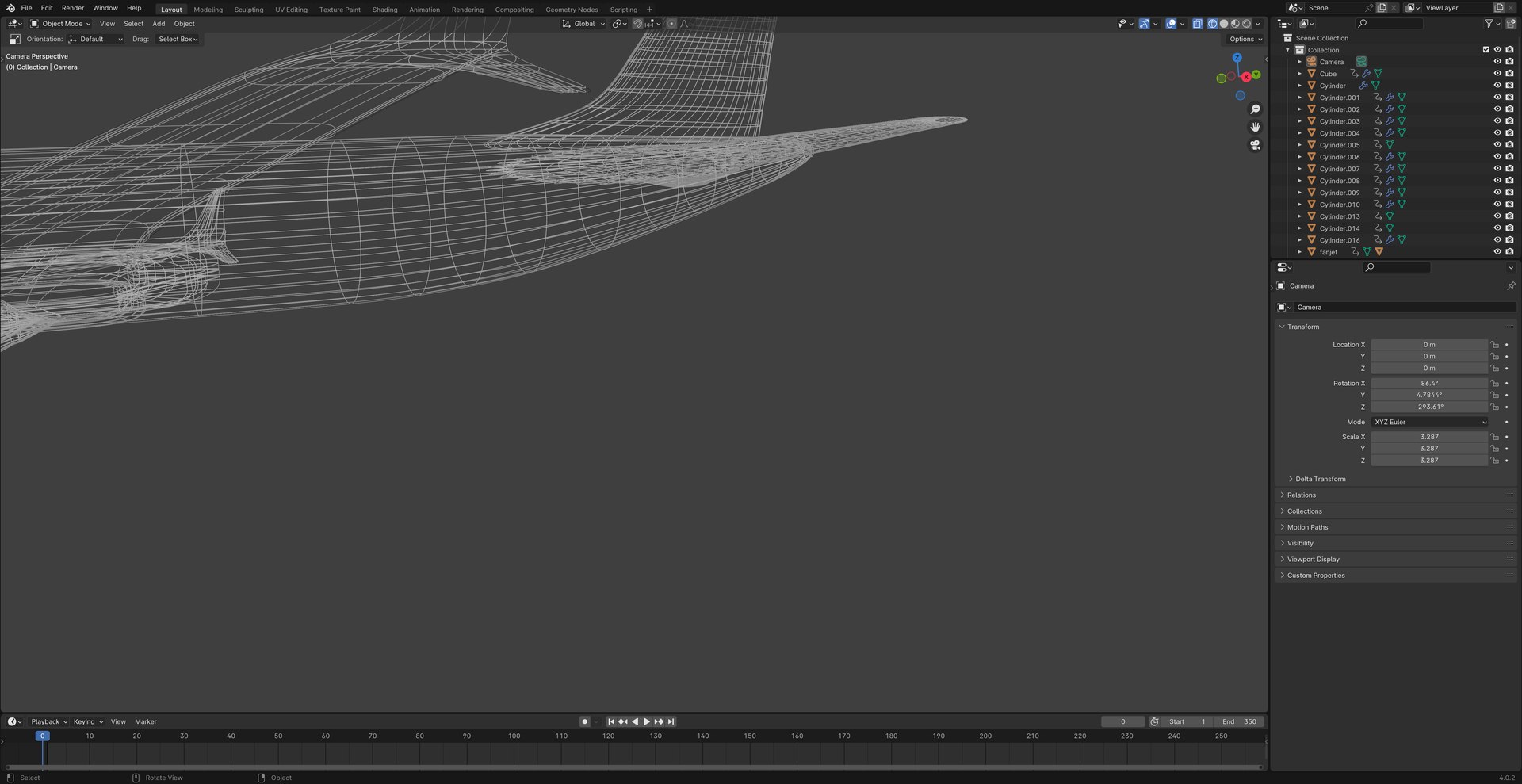This screenshot has height=784, width=1522.
Task: Uncheck Collection exclude checkbox
Action: [x=1486, y=50]
